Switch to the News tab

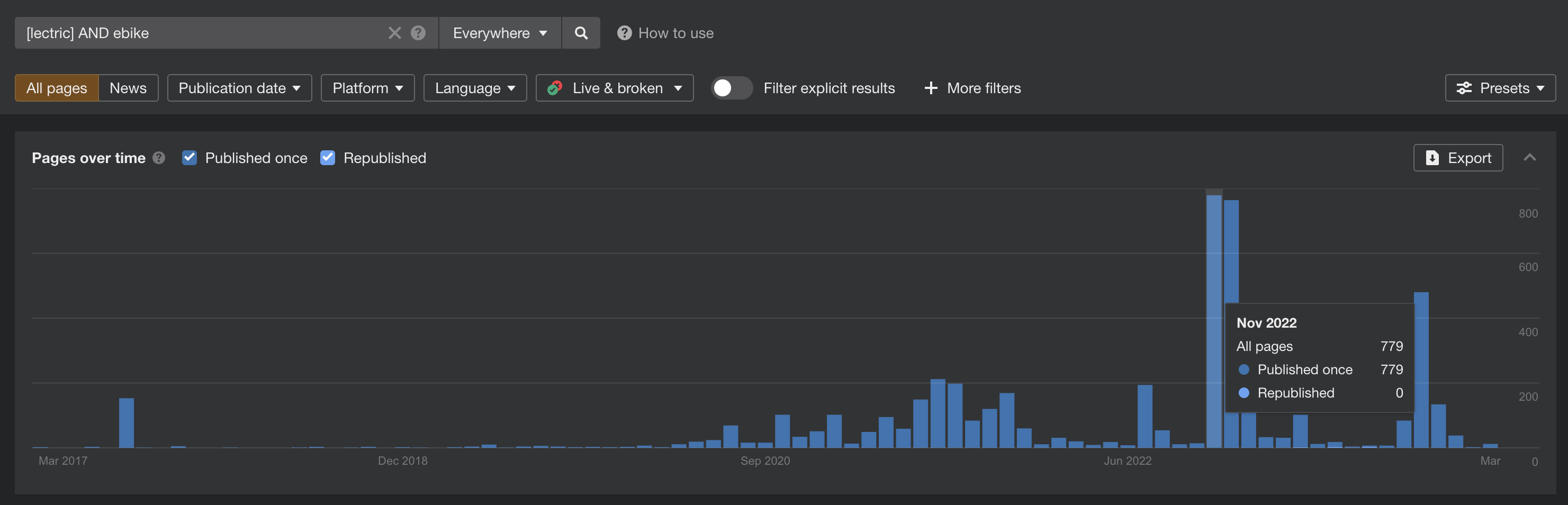click(128, 88)
